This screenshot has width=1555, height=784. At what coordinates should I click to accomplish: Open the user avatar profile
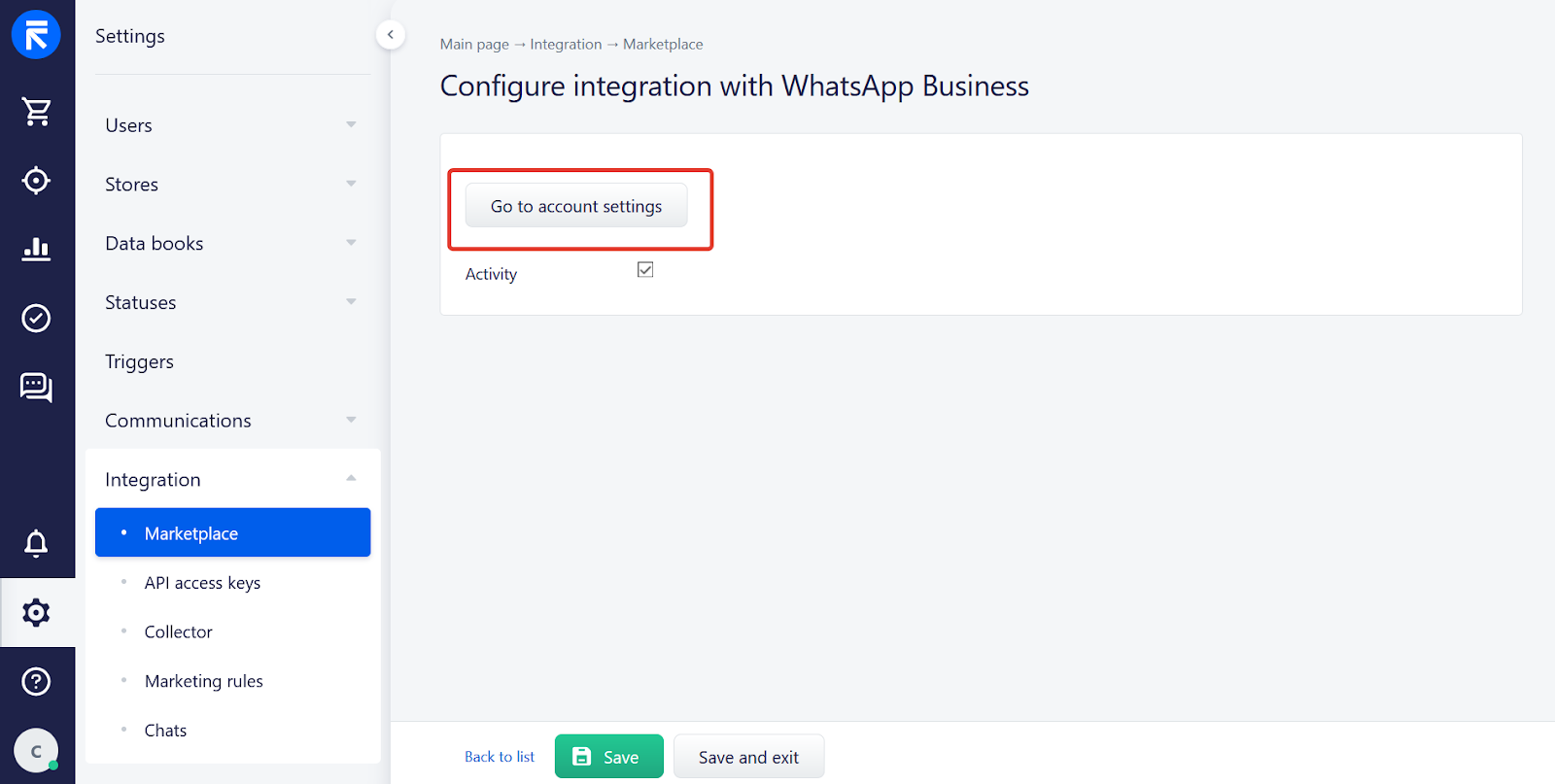36,751
